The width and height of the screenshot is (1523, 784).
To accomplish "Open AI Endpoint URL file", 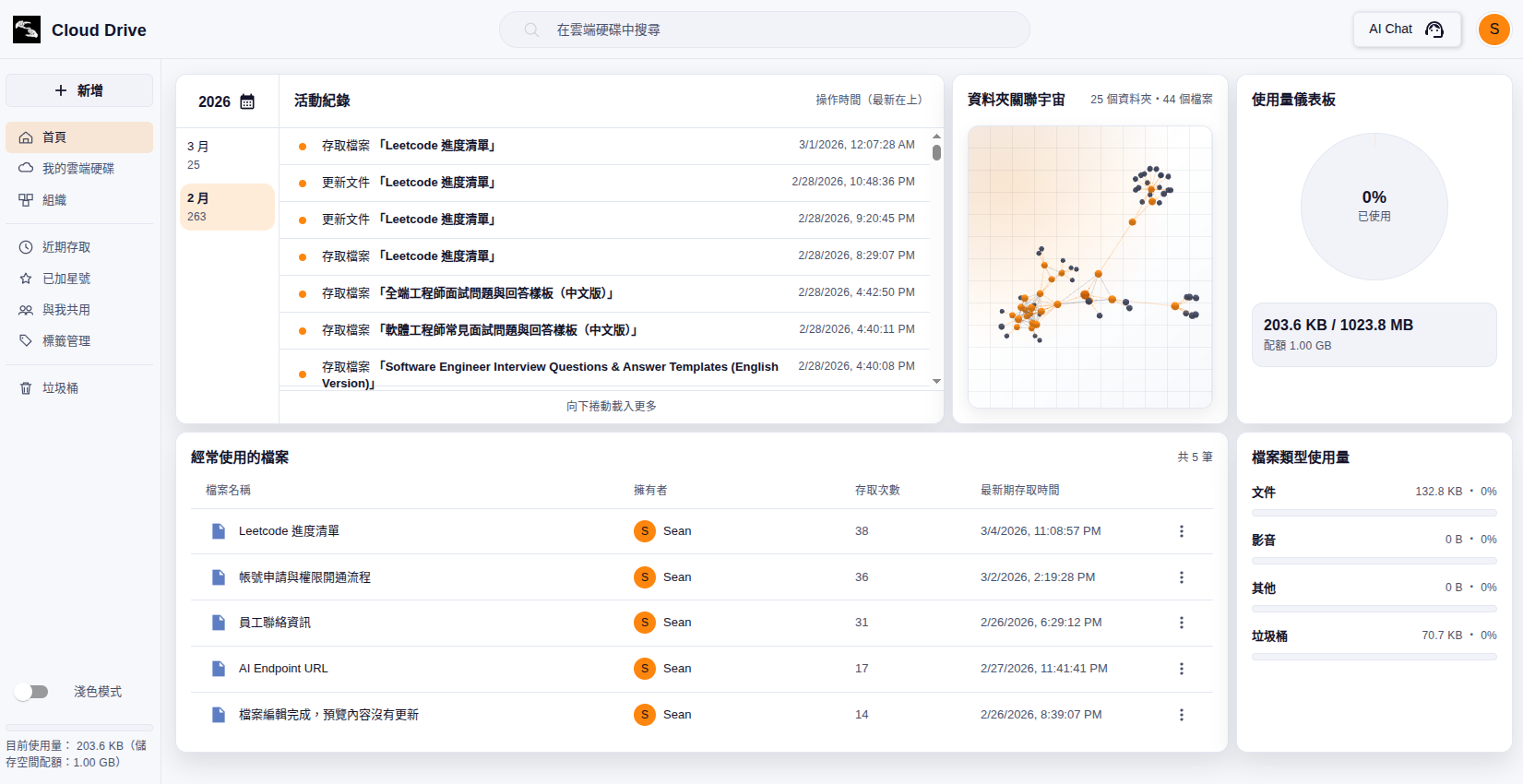I will [283, 669].
